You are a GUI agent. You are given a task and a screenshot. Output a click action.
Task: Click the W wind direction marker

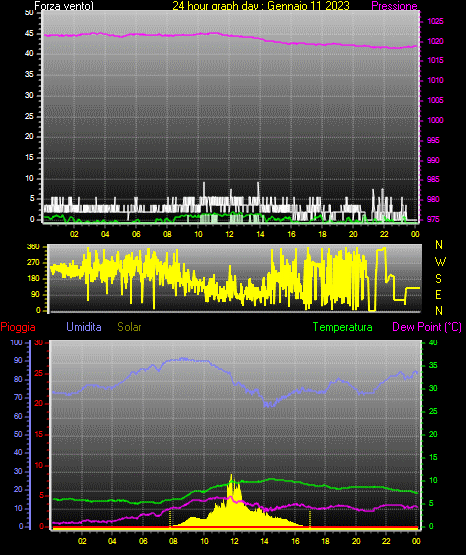[x=440, y=262]
